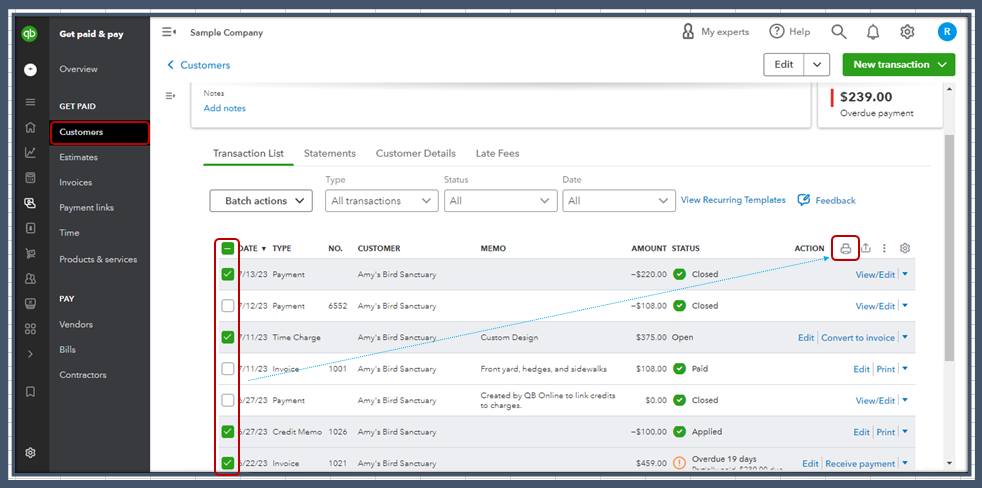Open the Type filter All transactions dropdown
This screenshot has height=488, width=982.
381,201
